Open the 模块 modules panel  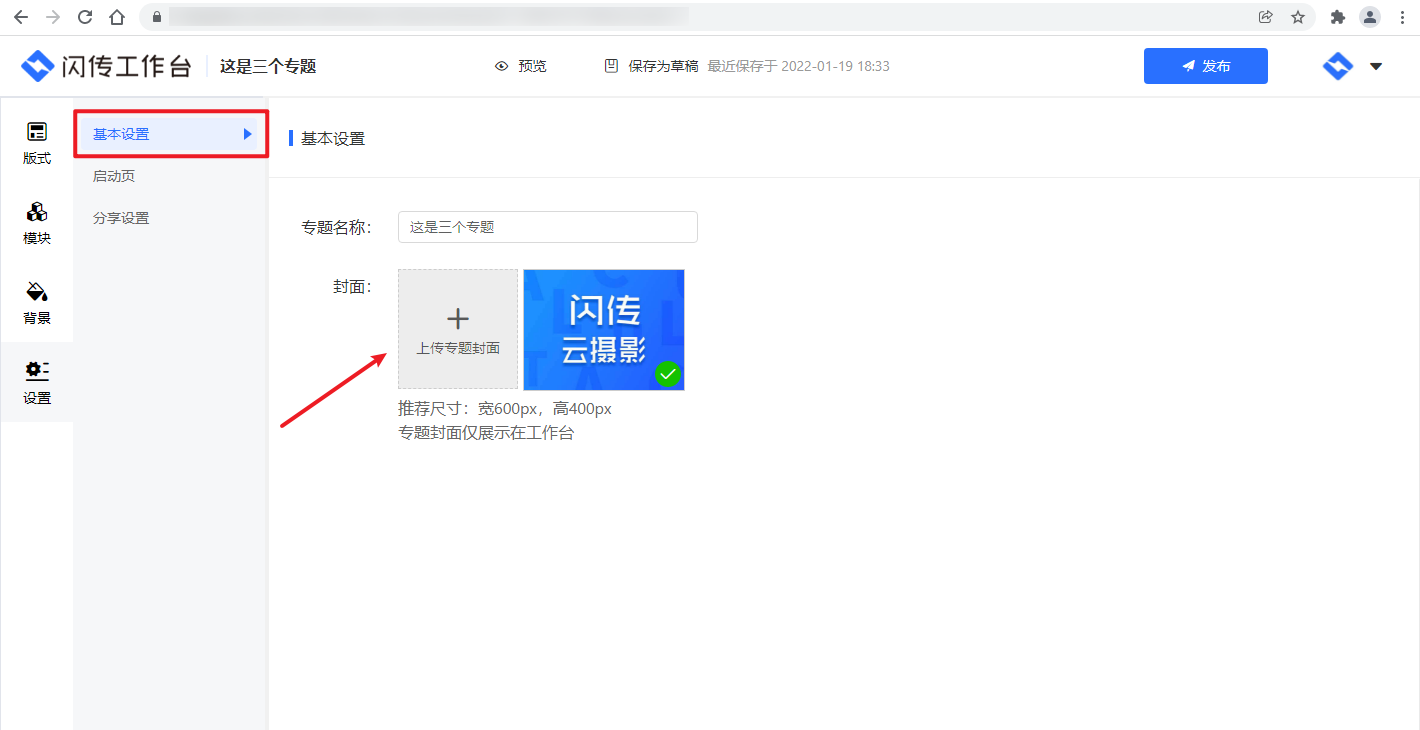pos(37,223)
